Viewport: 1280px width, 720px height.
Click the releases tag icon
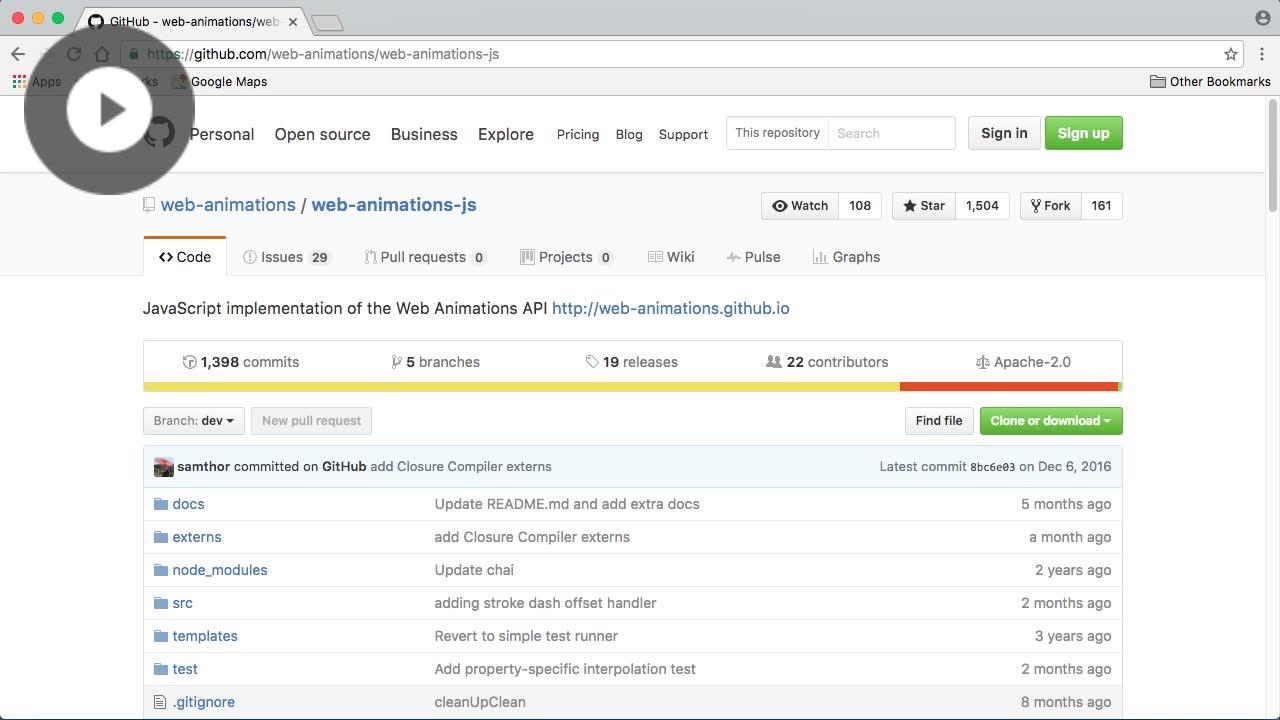tap(592, 362)
